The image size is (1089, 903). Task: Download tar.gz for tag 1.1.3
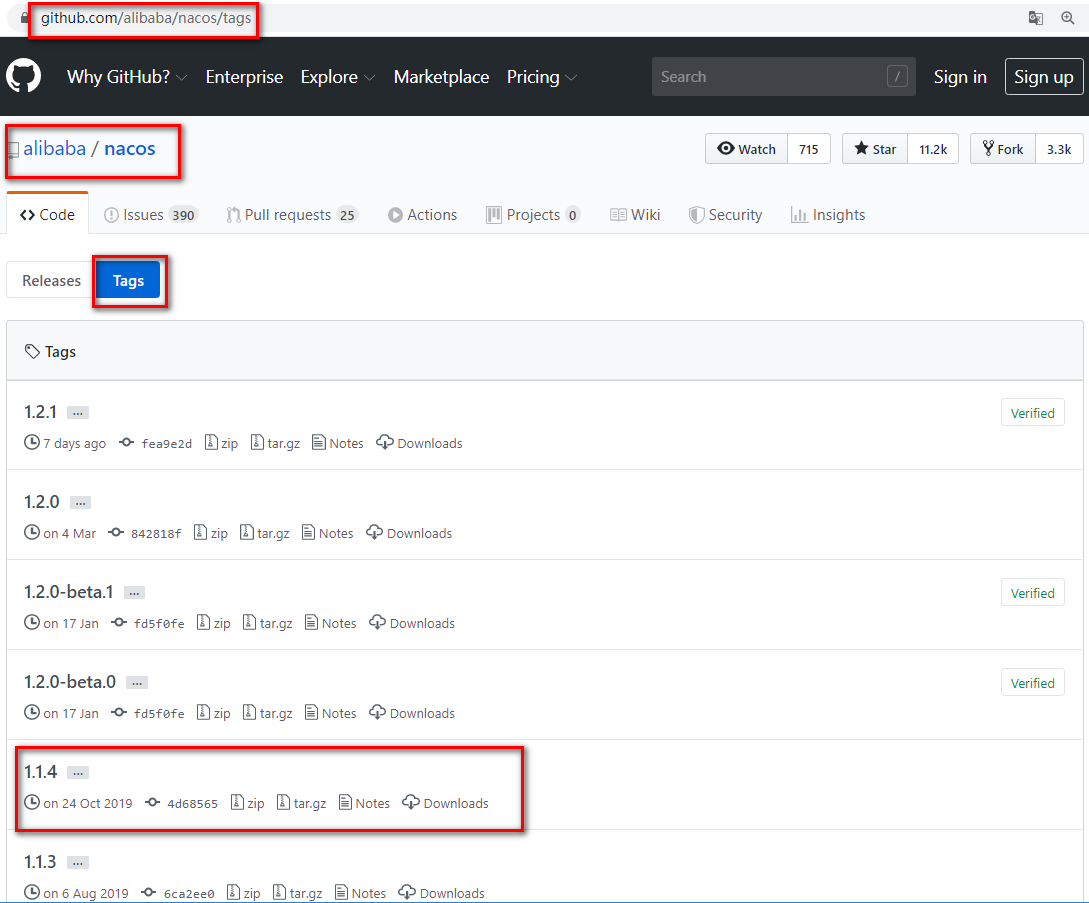297,893
